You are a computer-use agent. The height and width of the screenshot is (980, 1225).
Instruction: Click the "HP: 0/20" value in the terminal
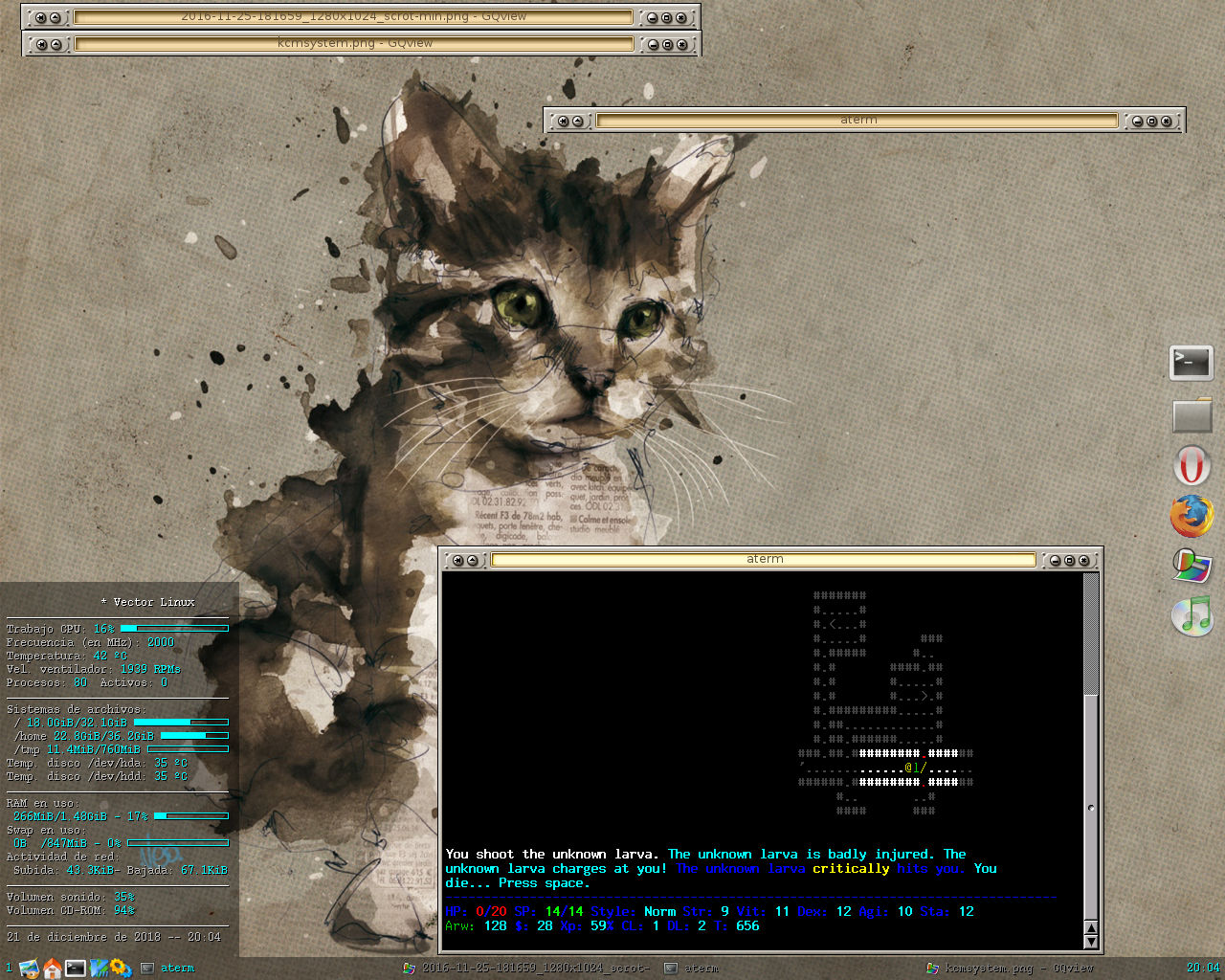(x=476, y=912)
